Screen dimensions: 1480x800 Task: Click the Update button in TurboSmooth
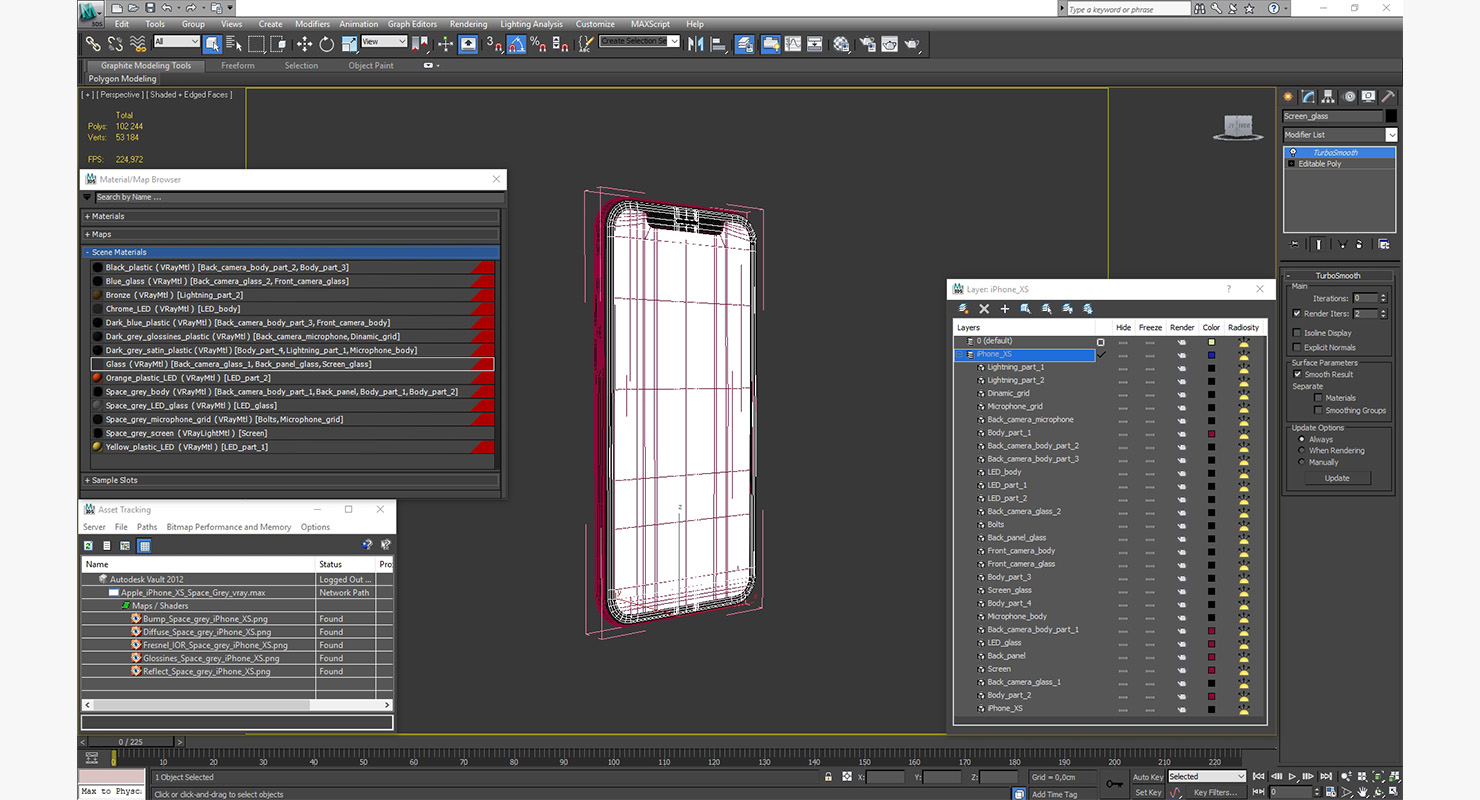click(x=1337, y=478)
